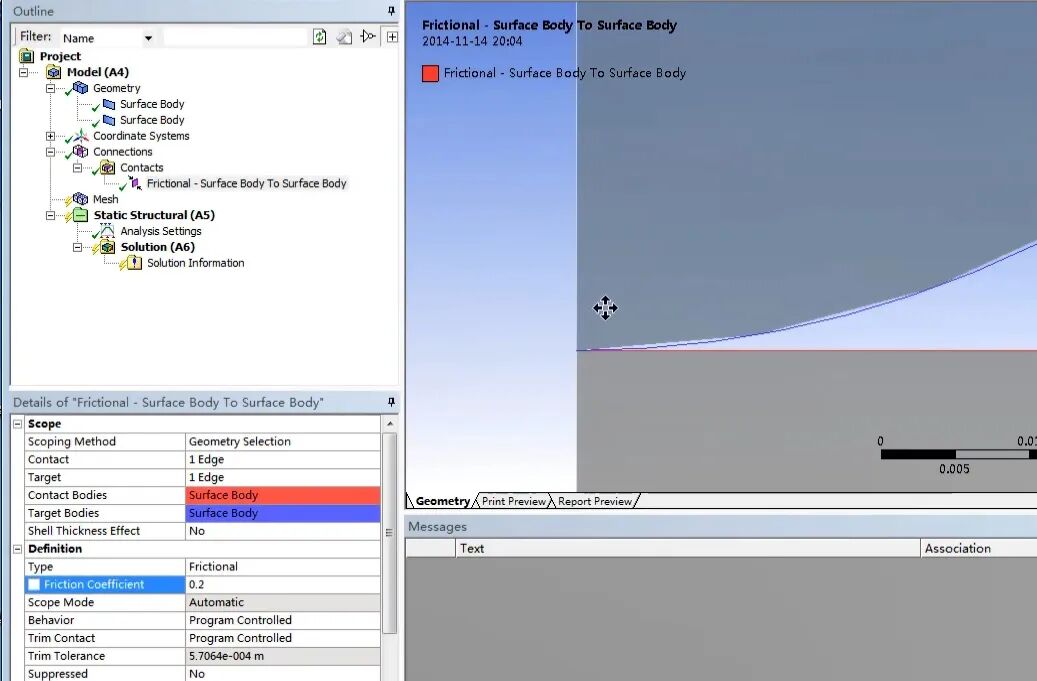
Task: Click the Static Structural (A5) icon
Action: tap(81, 215)
